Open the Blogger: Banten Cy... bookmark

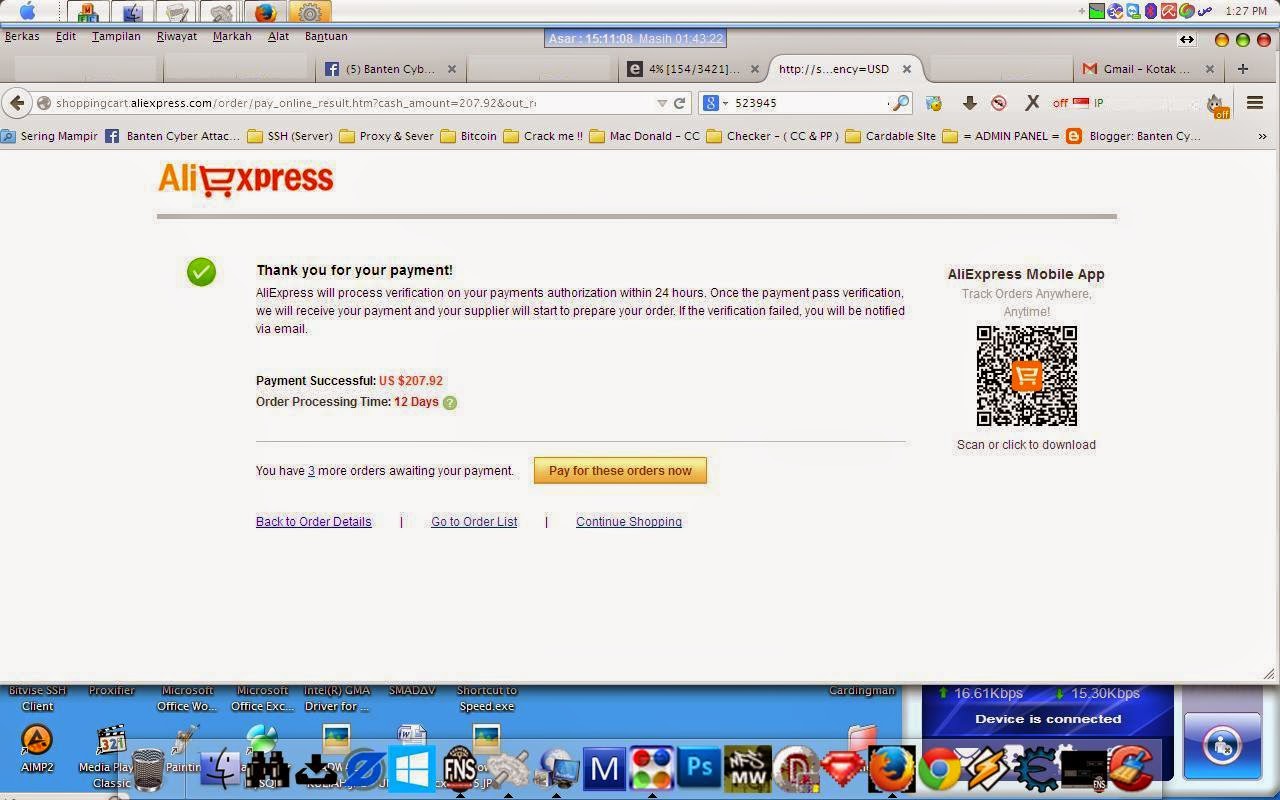[x=1133, y=136]
